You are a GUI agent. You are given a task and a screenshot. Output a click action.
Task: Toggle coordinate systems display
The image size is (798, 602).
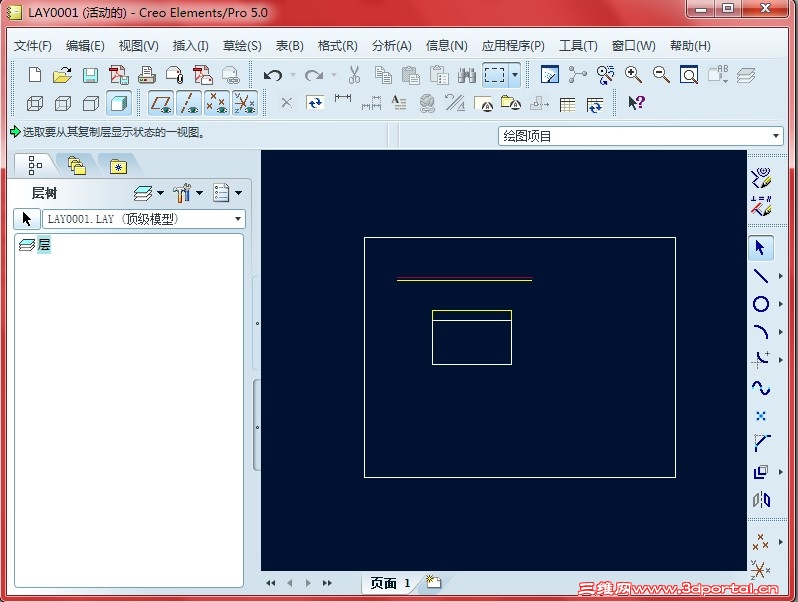click(245, 103)
